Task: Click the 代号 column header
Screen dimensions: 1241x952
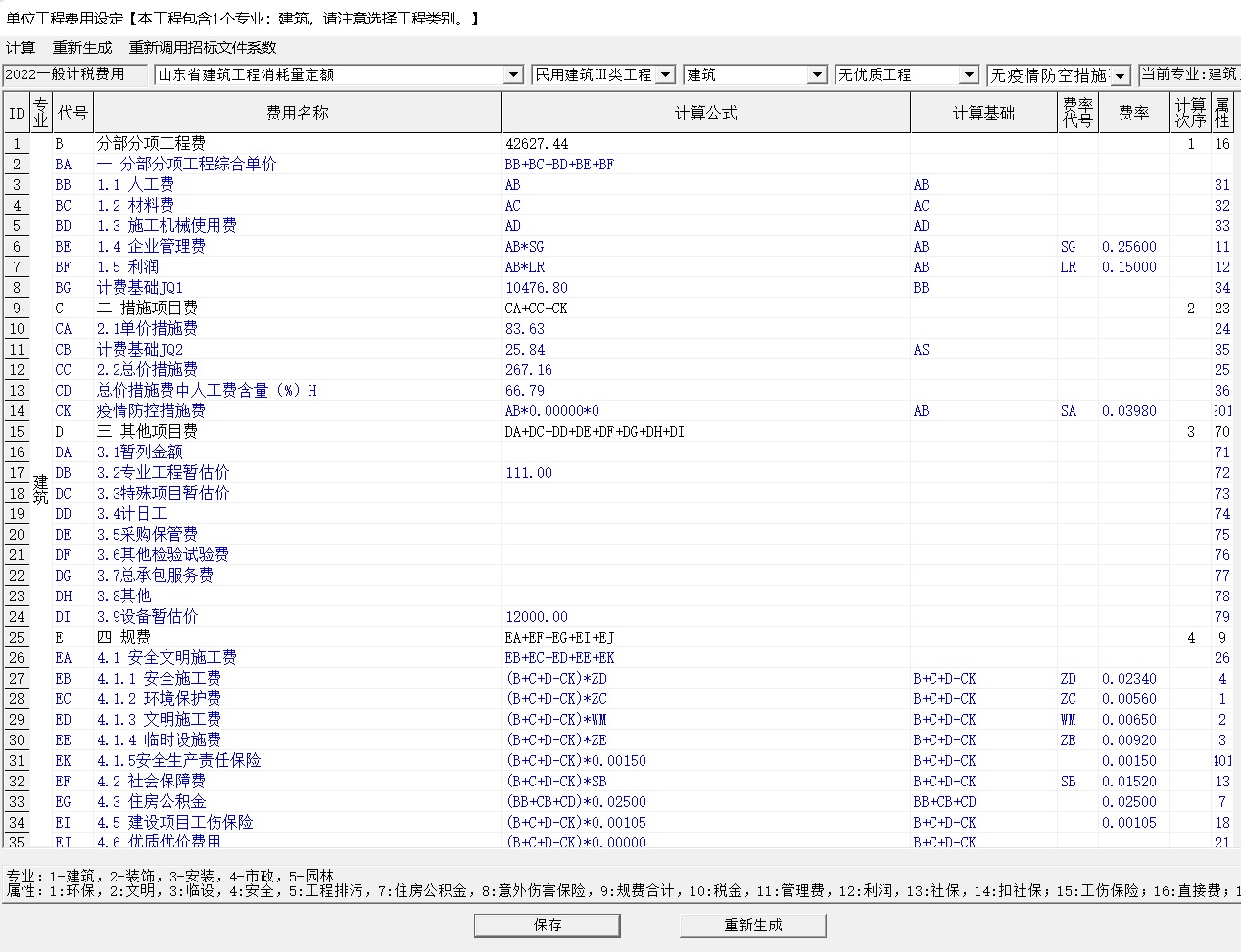Action: coord(72,113)
